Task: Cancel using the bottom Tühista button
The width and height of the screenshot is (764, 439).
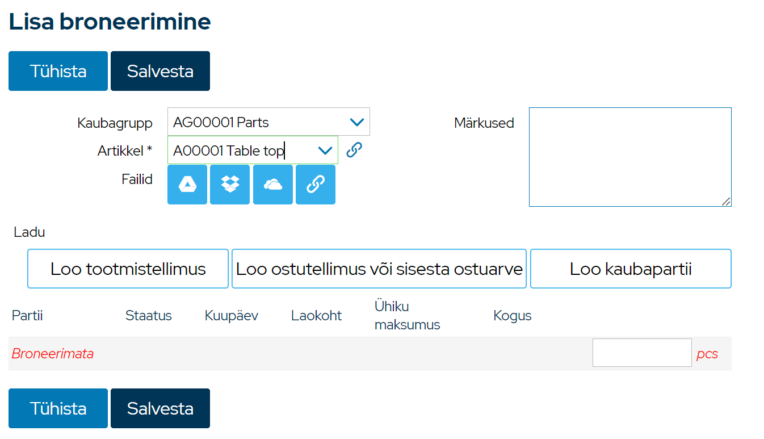Action: [x=58, y=408]
